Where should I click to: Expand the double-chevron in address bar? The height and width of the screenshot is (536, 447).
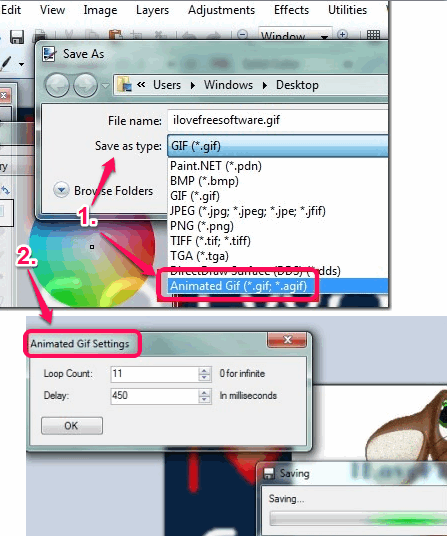141,84
